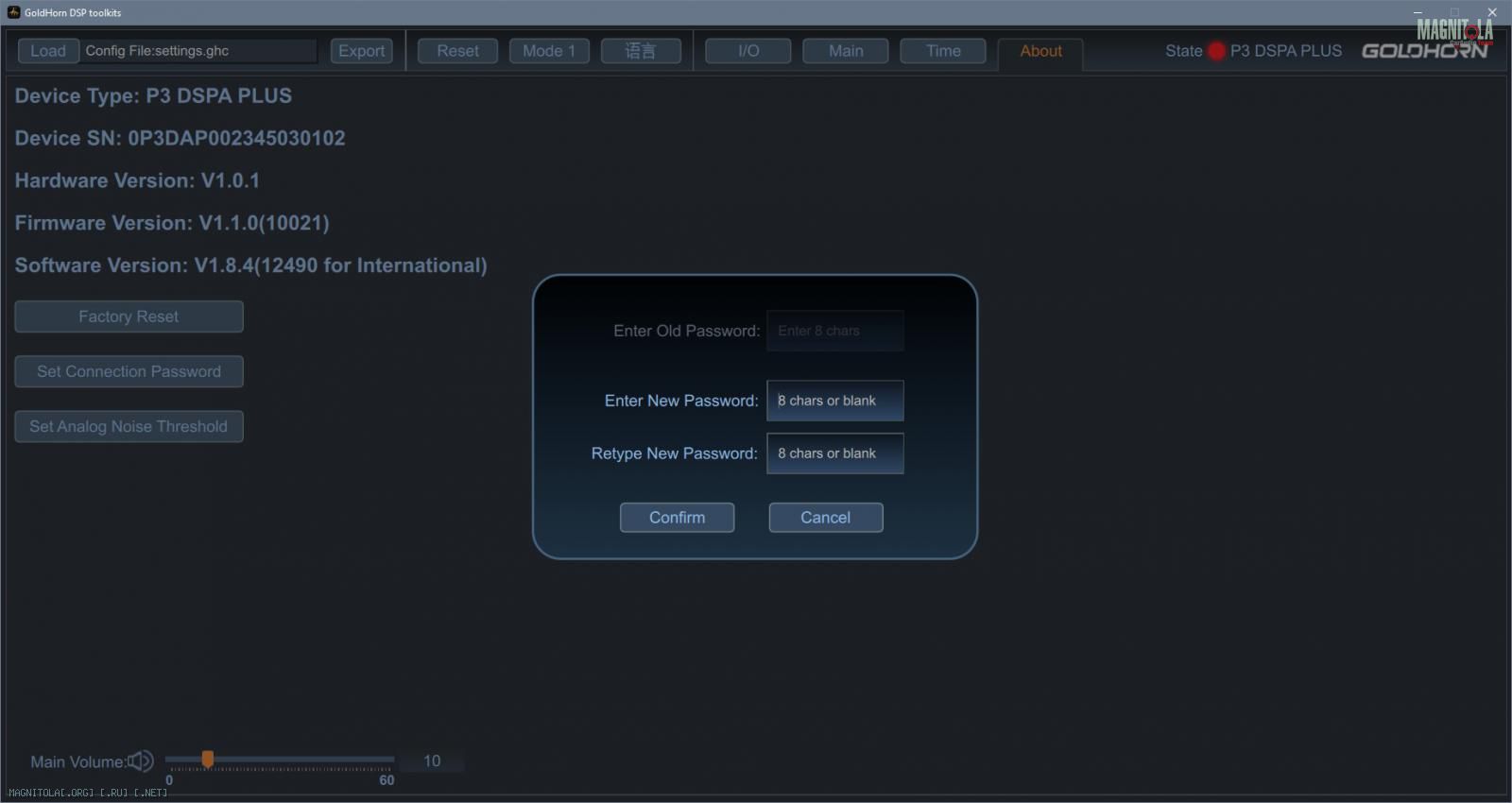The height and width of the screenshot is (803, 1512).
Task: Click the Hardware Version: V1.0.1 text
Action: tap(137, 180)
